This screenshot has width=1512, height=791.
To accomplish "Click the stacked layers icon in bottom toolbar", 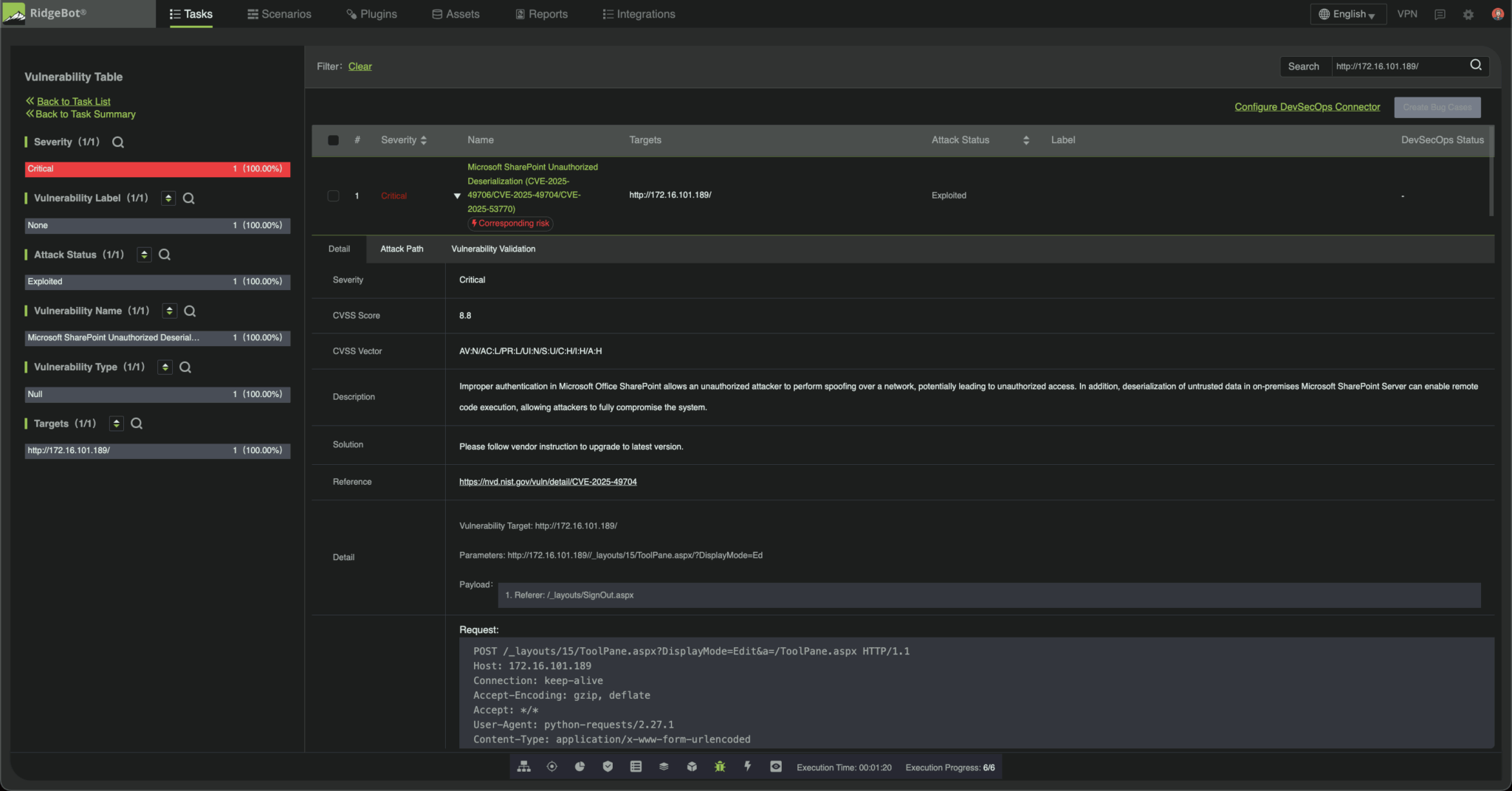I will click(664, 767).
